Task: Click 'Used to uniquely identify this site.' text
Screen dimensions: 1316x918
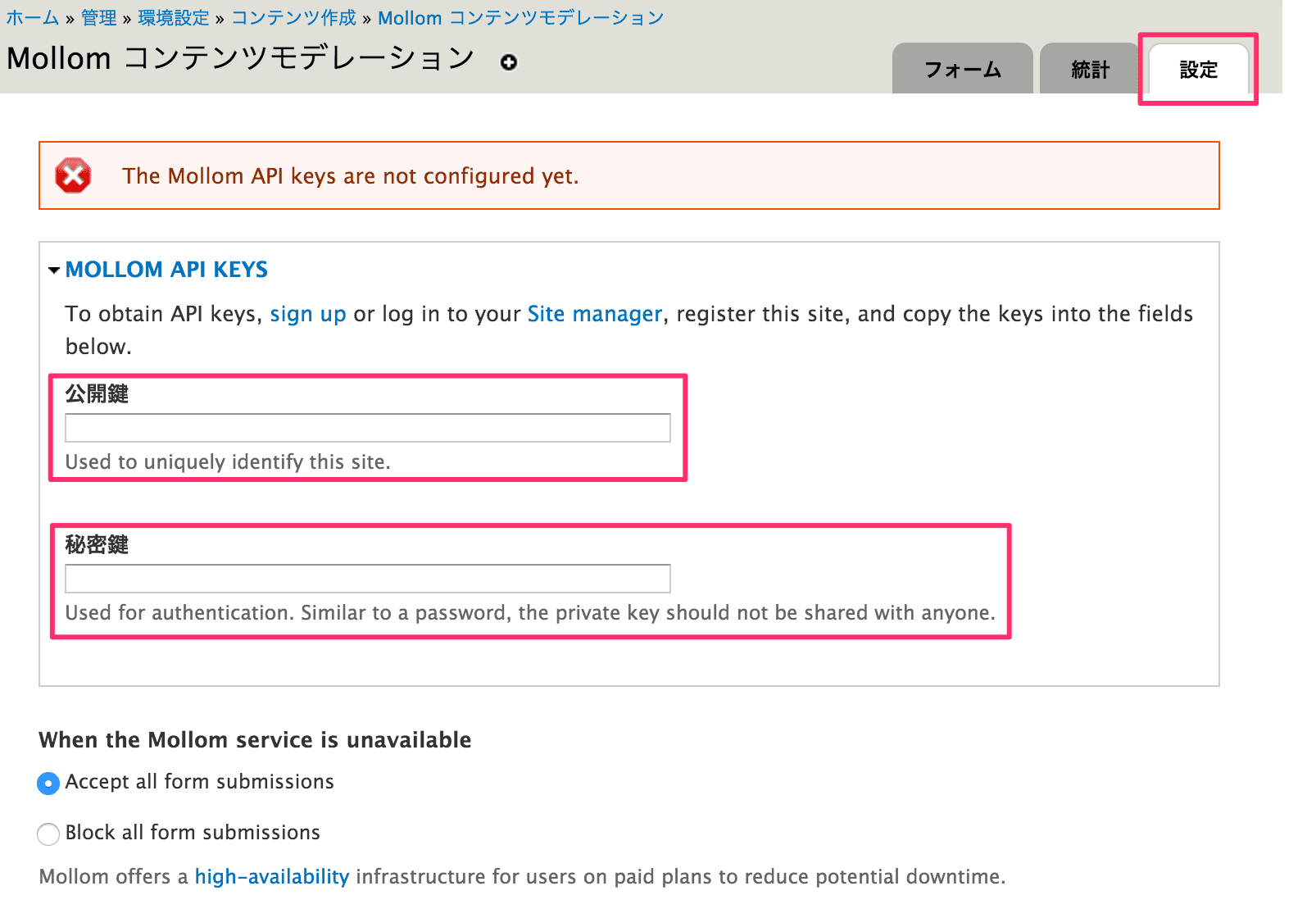Action: pyautogui.click(x=228, y=462)
